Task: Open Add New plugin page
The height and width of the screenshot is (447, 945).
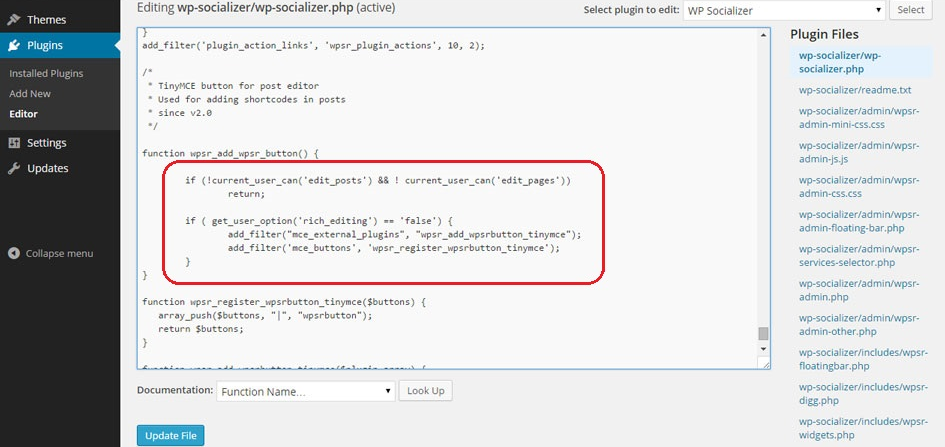Action: click(30, 93)
